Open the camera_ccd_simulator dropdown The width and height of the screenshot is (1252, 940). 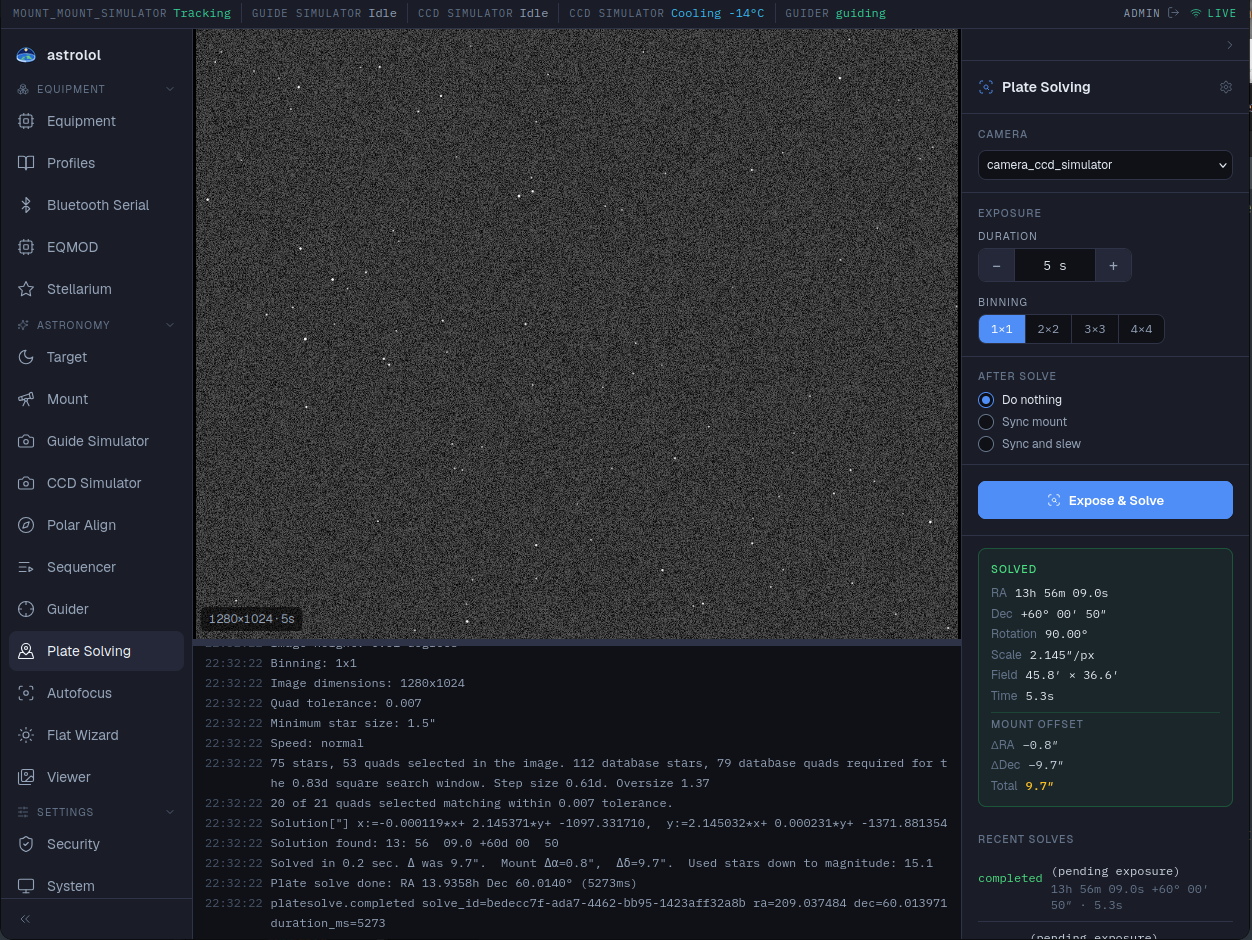(x=1105, y=165)
